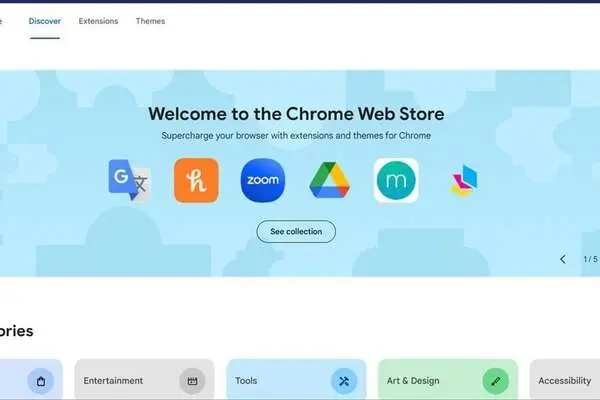Click the shopping bag category icon
The height and width of the screenshot is (400, 600).
pyautogui.click(x=41, y=381)
